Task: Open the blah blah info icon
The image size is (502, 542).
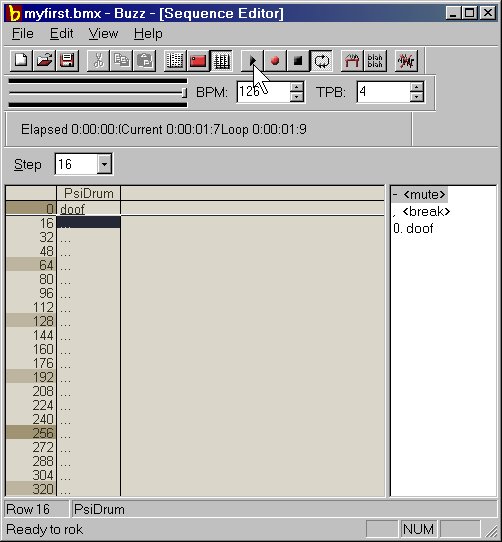Action: [375, 61]
